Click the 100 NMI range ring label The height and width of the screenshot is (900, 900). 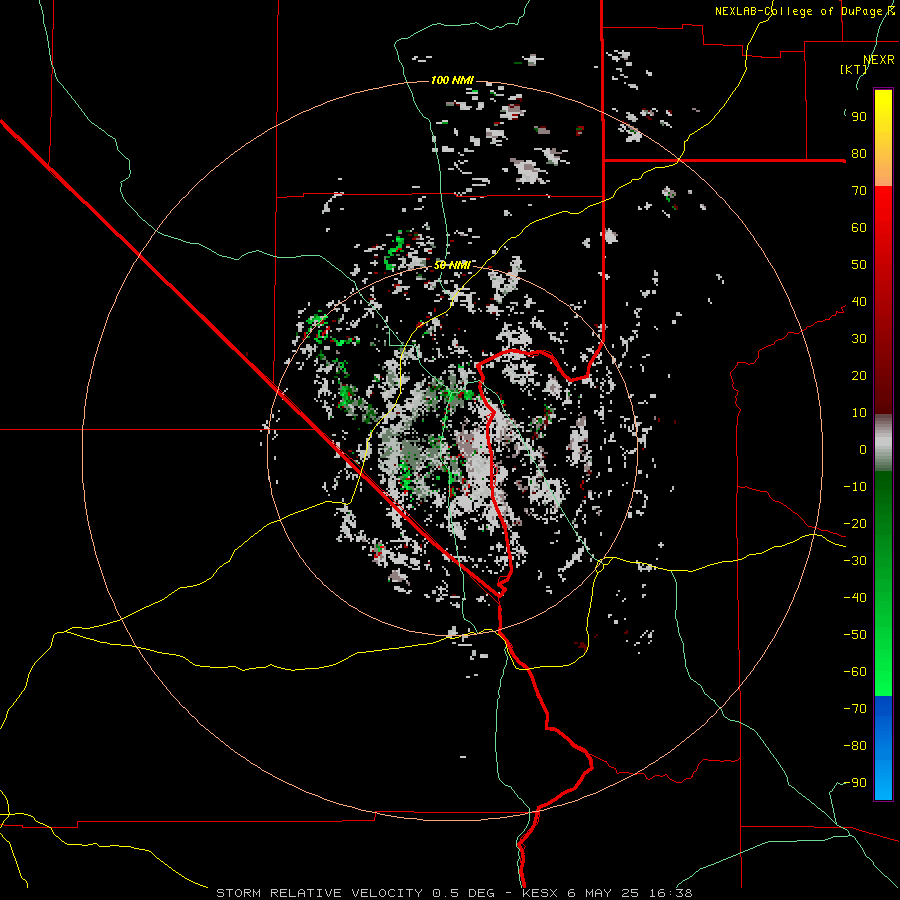[452, 80]
